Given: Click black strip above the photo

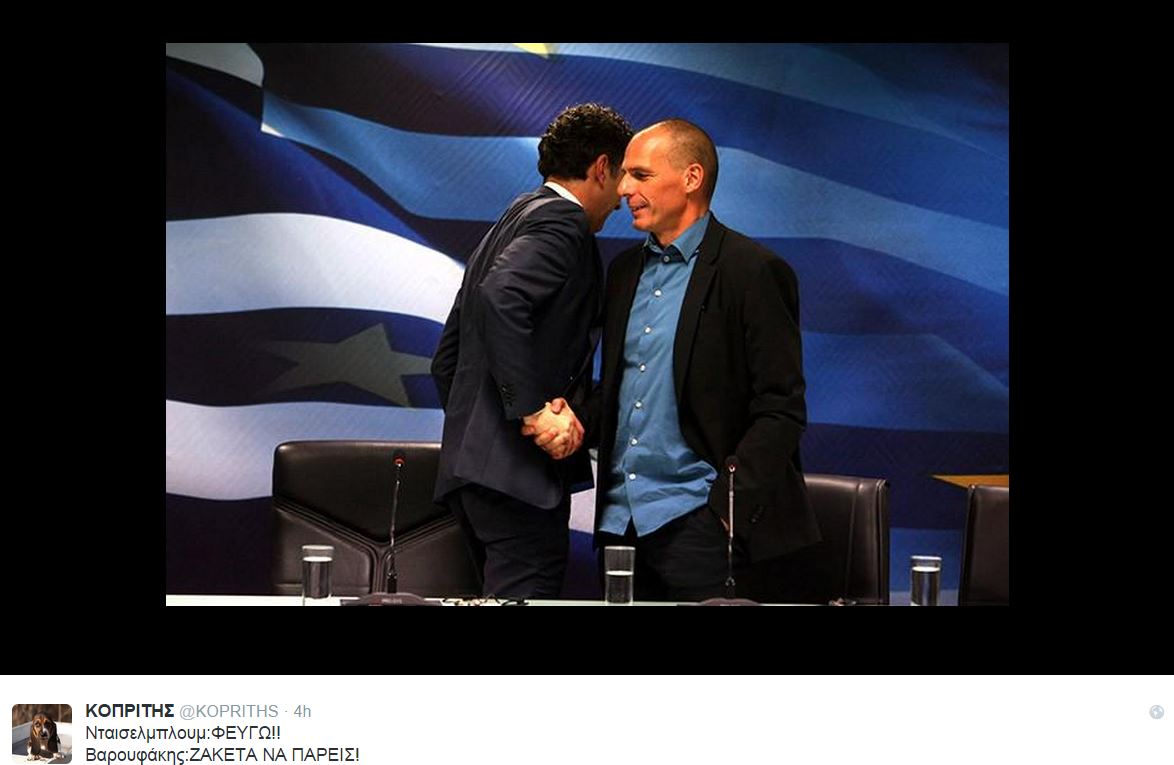Looking at the screenshot, I should click(587, 21).
